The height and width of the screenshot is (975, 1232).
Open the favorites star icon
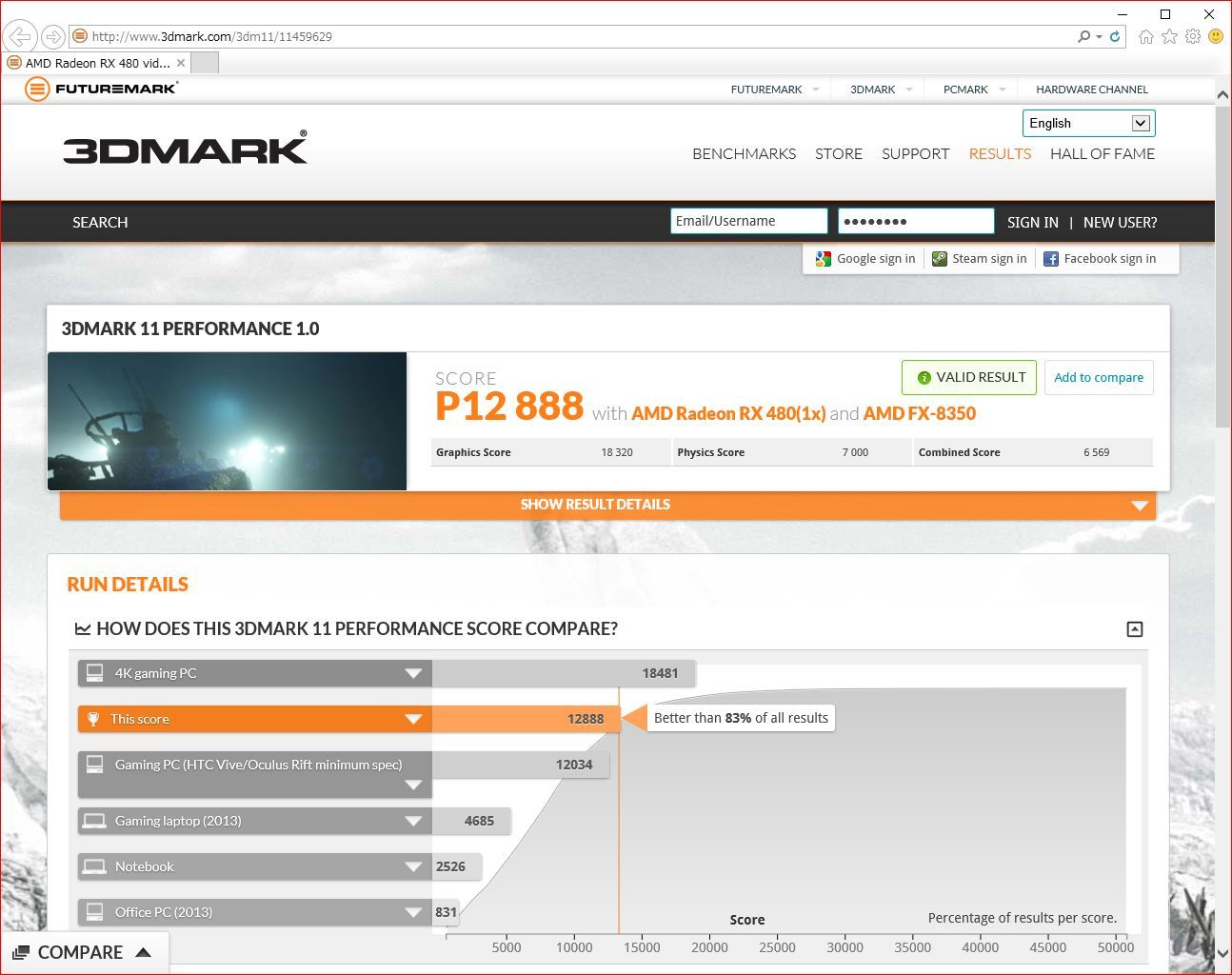1169,36
